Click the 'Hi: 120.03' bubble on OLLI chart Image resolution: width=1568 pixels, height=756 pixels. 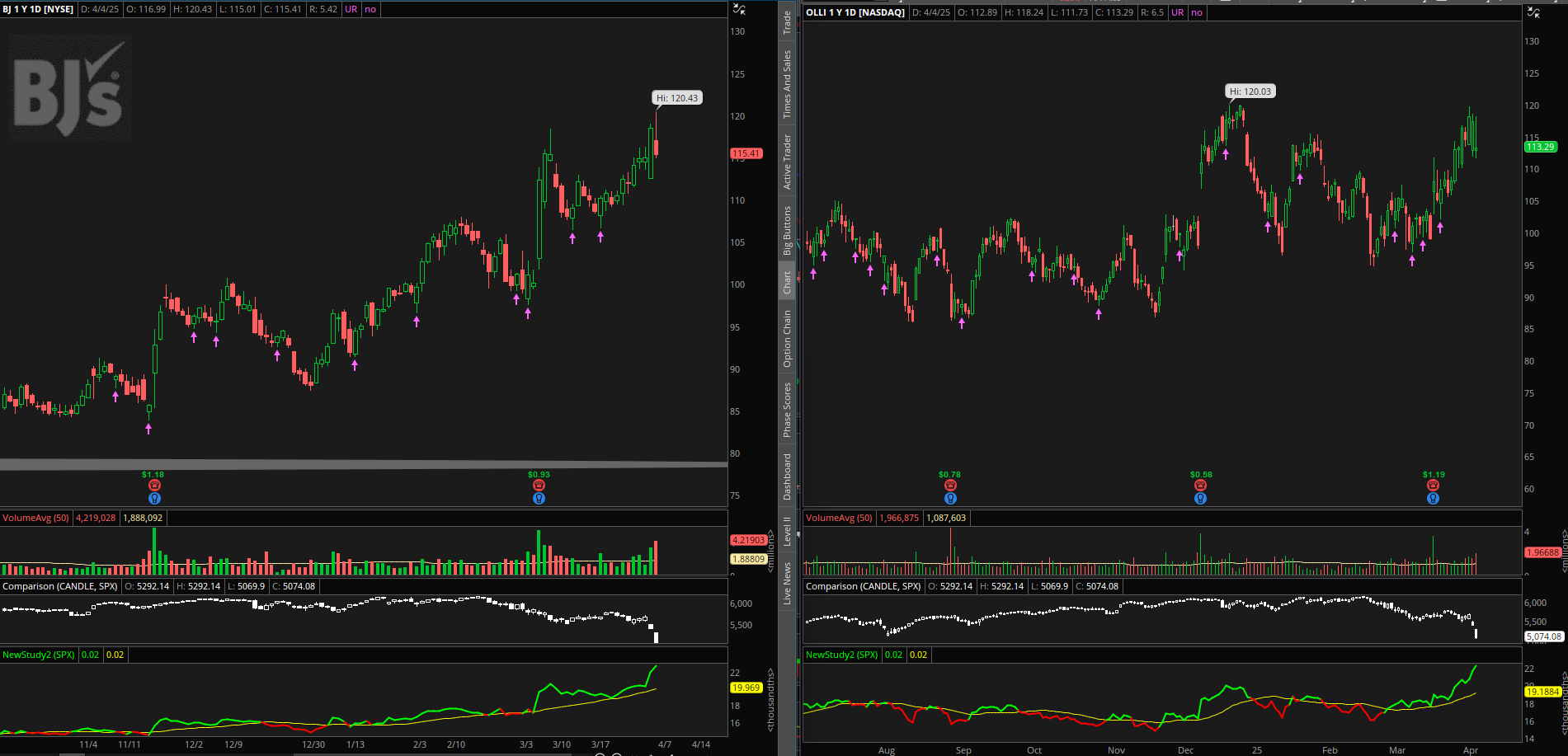coord(1250,92)
